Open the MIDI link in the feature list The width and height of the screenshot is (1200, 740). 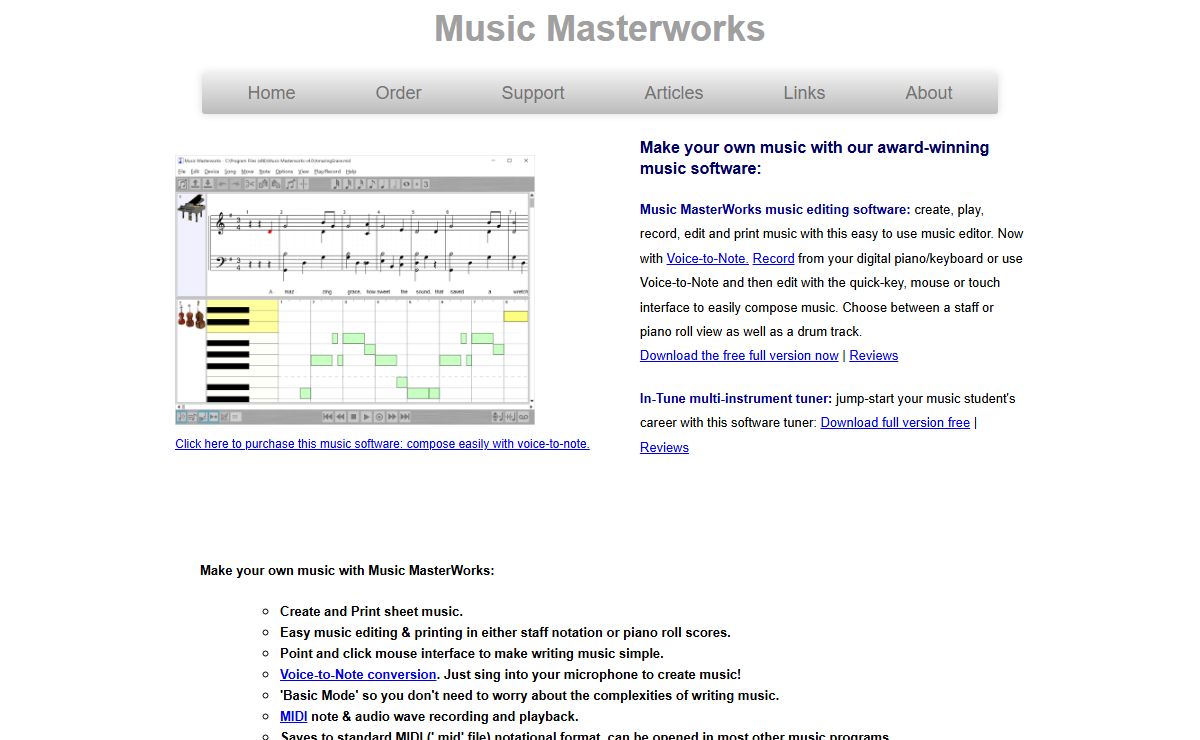[294, 716]
